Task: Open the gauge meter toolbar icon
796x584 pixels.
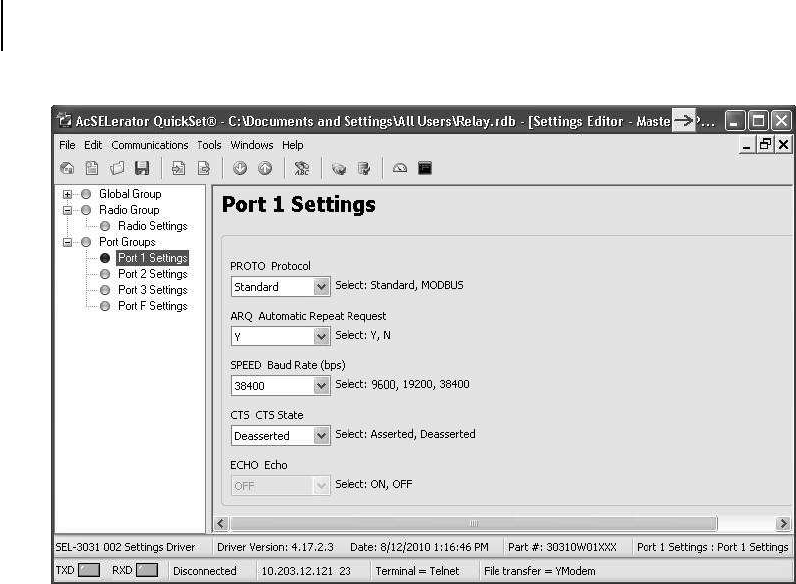Action: click(400, 168)
